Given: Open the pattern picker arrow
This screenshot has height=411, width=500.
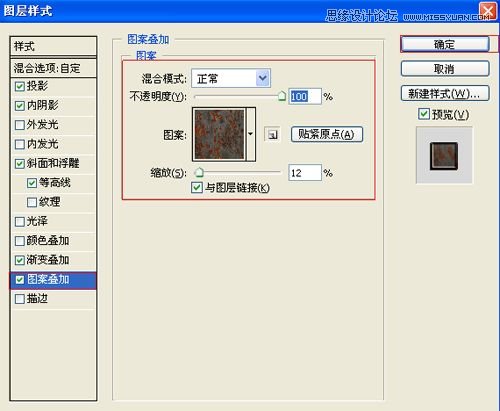Looking at the screenshot, I should click(251, 134).
